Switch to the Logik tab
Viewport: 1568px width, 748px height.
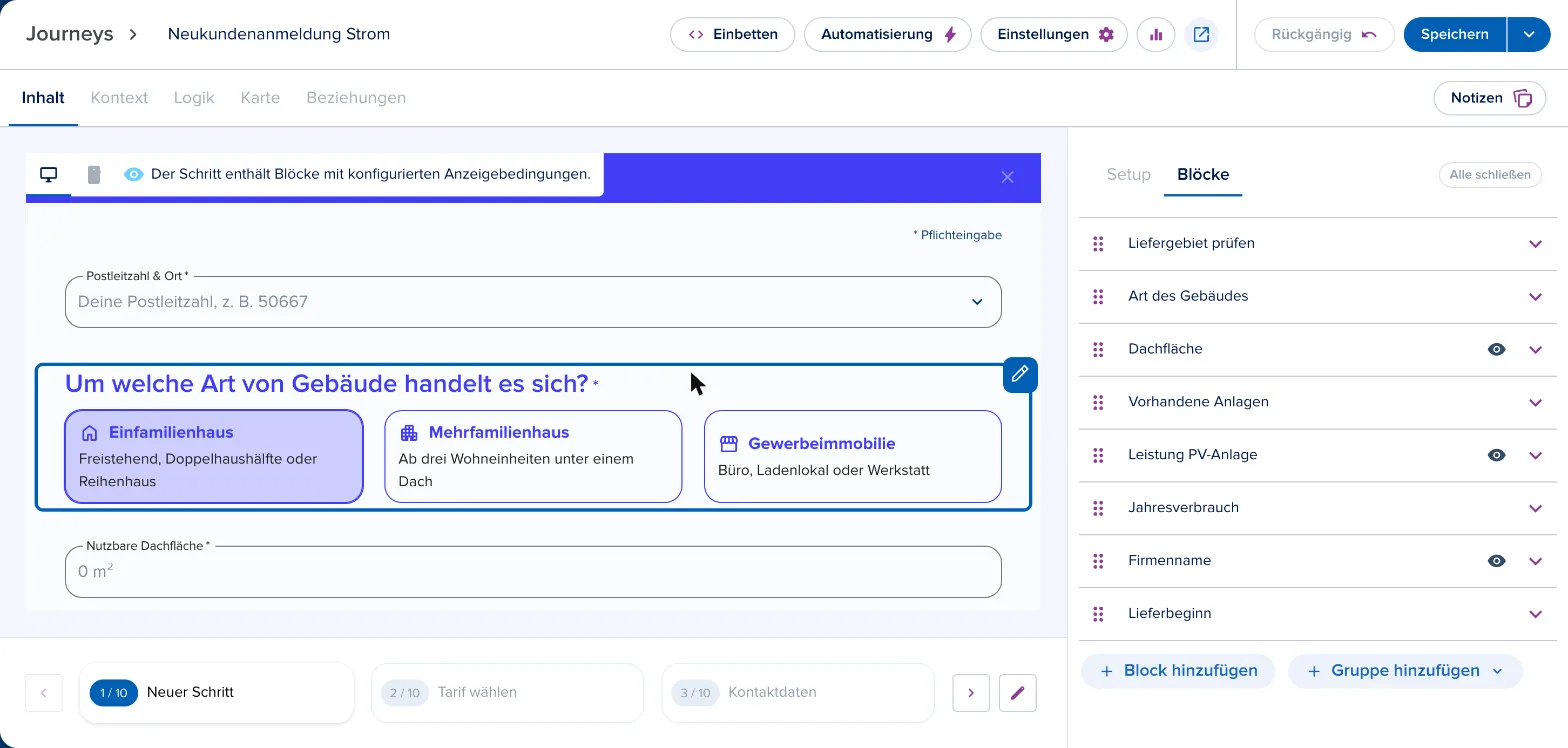click(x=194, y=98)
